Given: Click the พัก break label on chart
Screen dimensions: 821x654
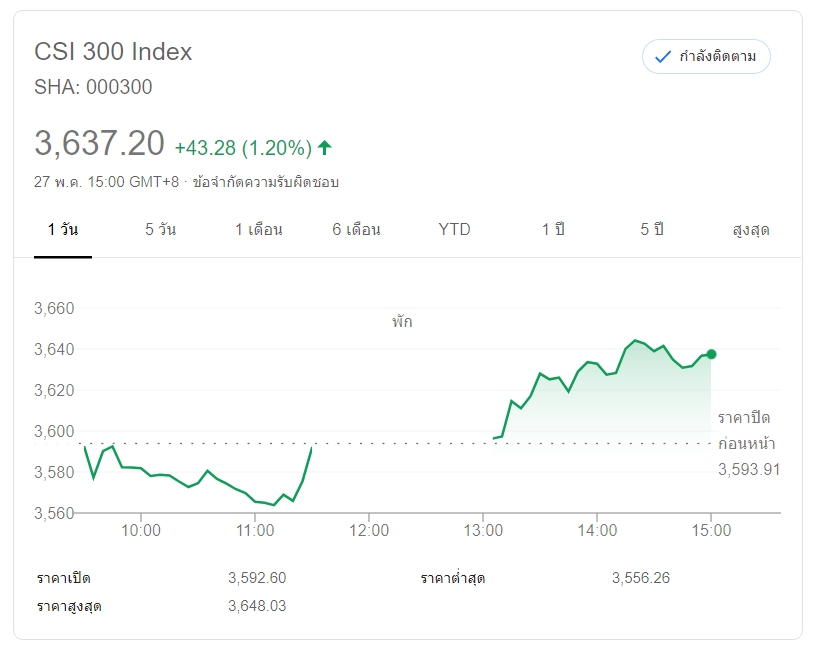Looking at the screenshot, I should click(x=402, y=322).
